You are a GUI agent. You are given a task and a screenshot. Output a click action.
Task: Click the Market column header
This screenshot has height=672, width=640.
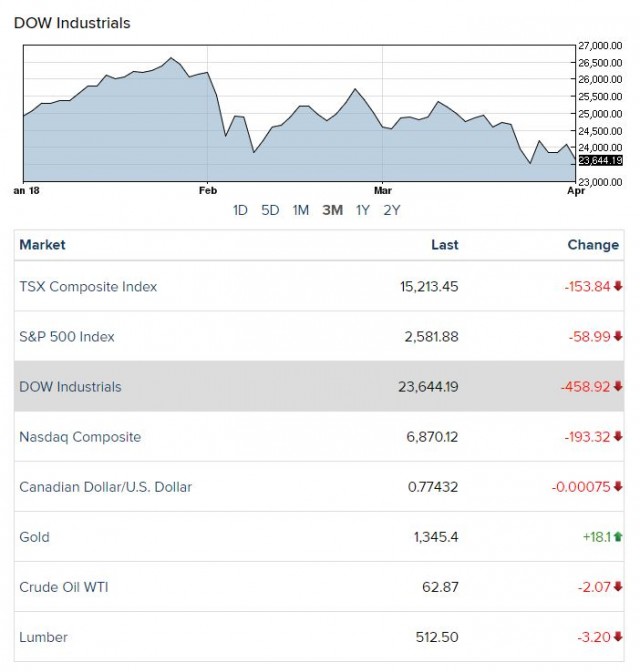click(42, 245)
